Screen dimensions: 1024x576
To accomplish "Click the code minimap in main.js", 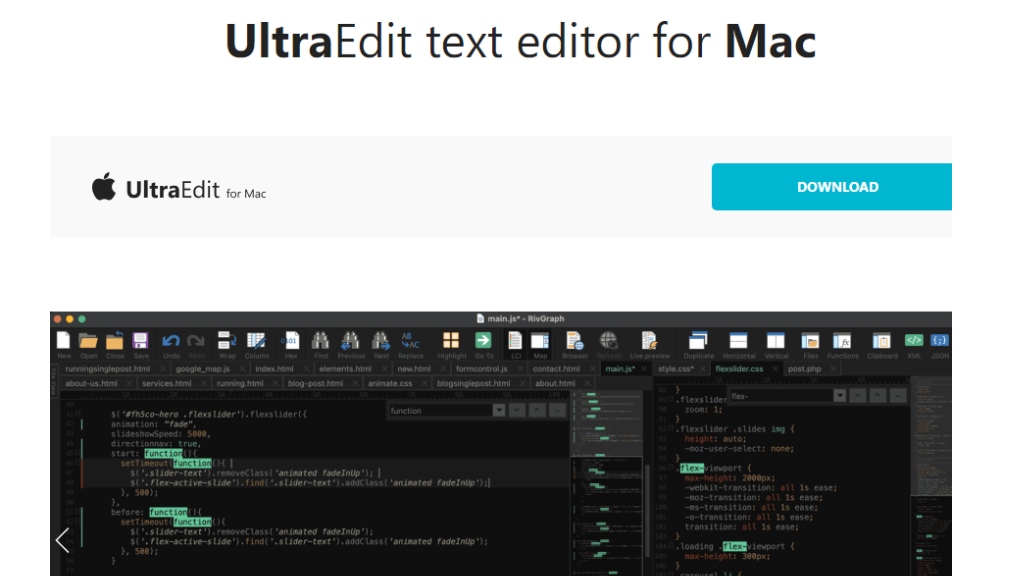I will 607,483.
